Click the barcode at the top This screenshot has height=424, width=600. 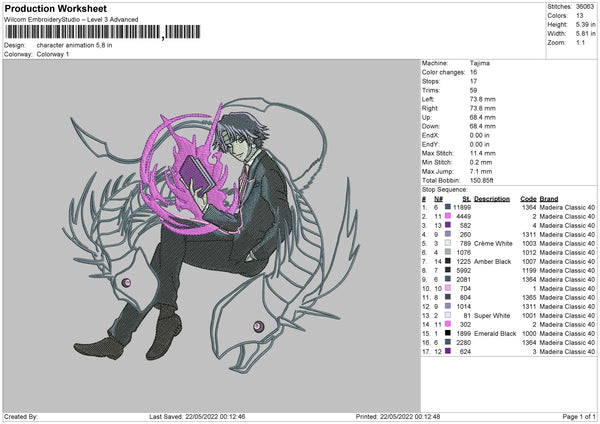pyautogui.click(x=103, y=32)
